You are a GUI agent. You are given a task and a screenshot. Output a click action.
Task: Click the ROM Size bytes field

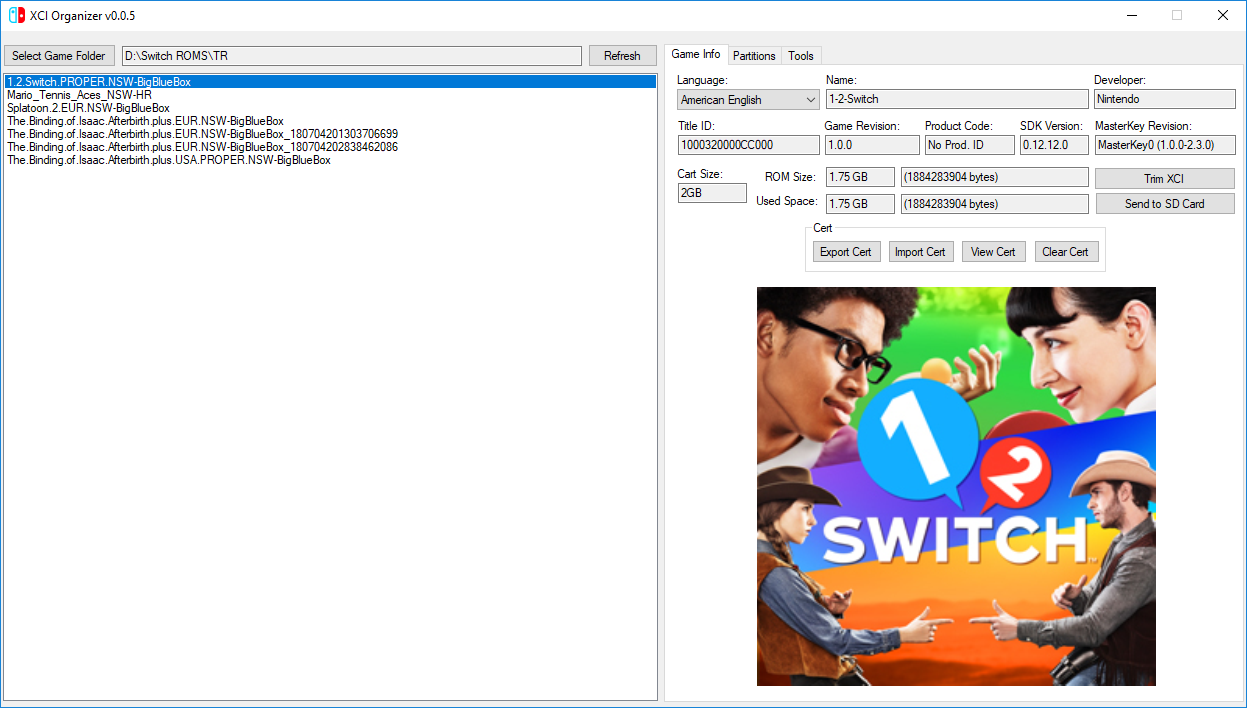click(995, 177)
